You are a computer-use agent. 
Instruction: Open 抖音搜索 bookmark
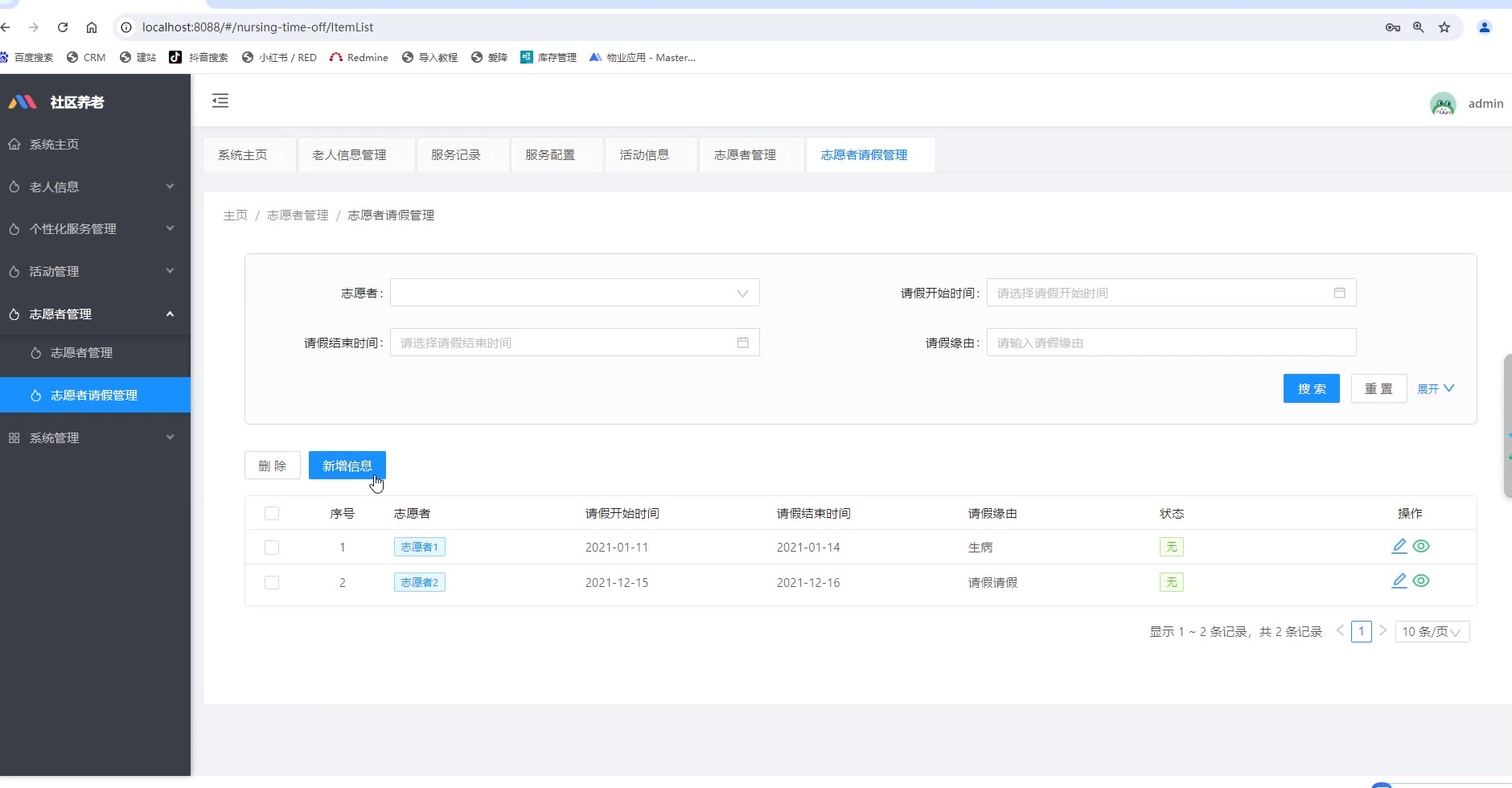click(199, 57)
